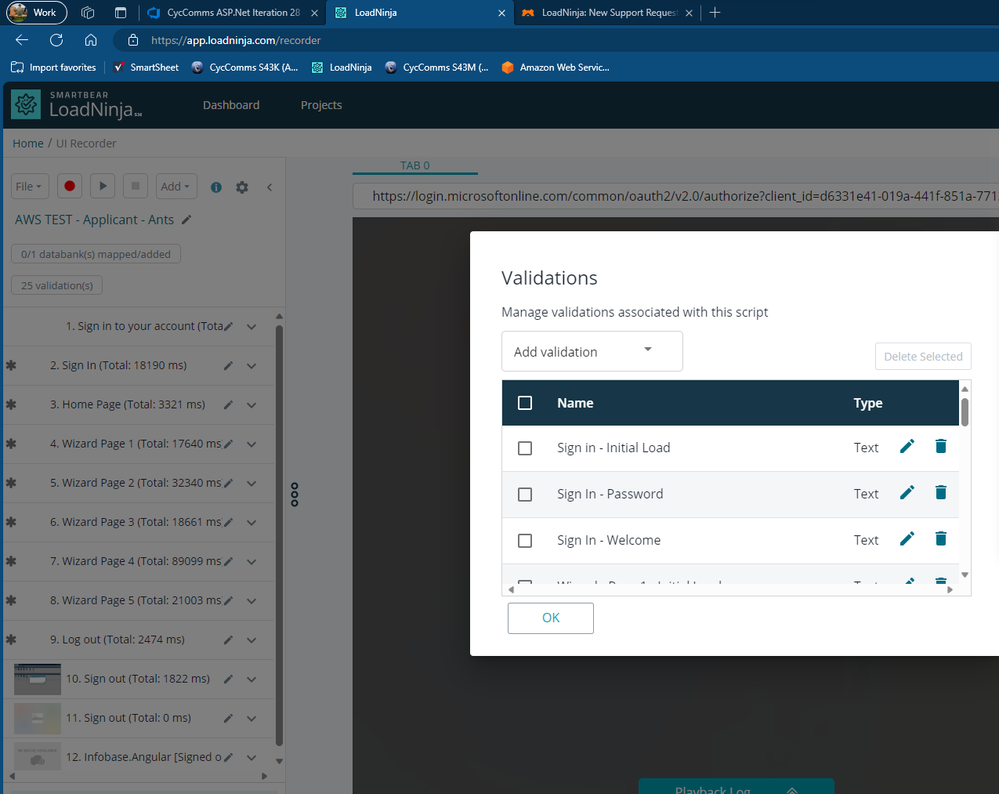Screen dimensions: 999x794
Task: Click OK to close Validations dialog
Action: (x=550, y=618)
